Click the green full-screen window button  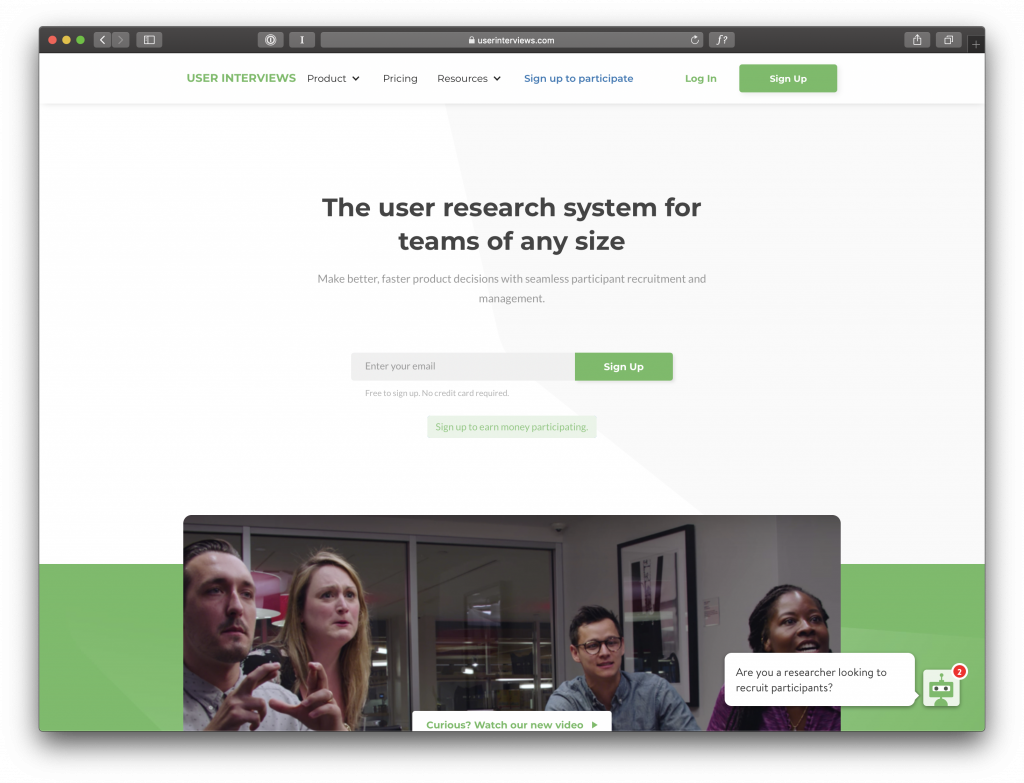pyautogui.click(x=80, y=40)
